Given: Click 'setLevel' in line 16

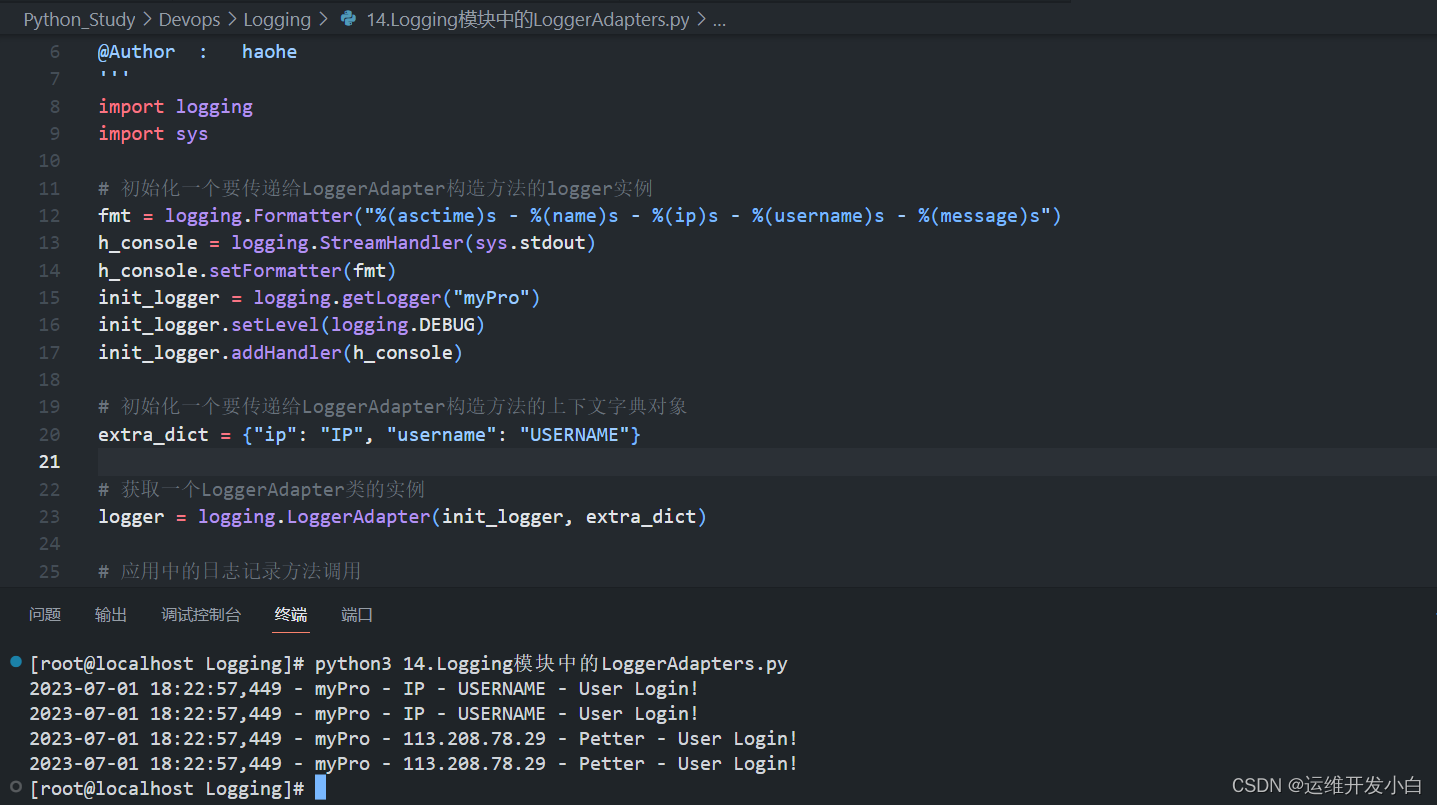Looking at the screenshot, I should point(276,325).
